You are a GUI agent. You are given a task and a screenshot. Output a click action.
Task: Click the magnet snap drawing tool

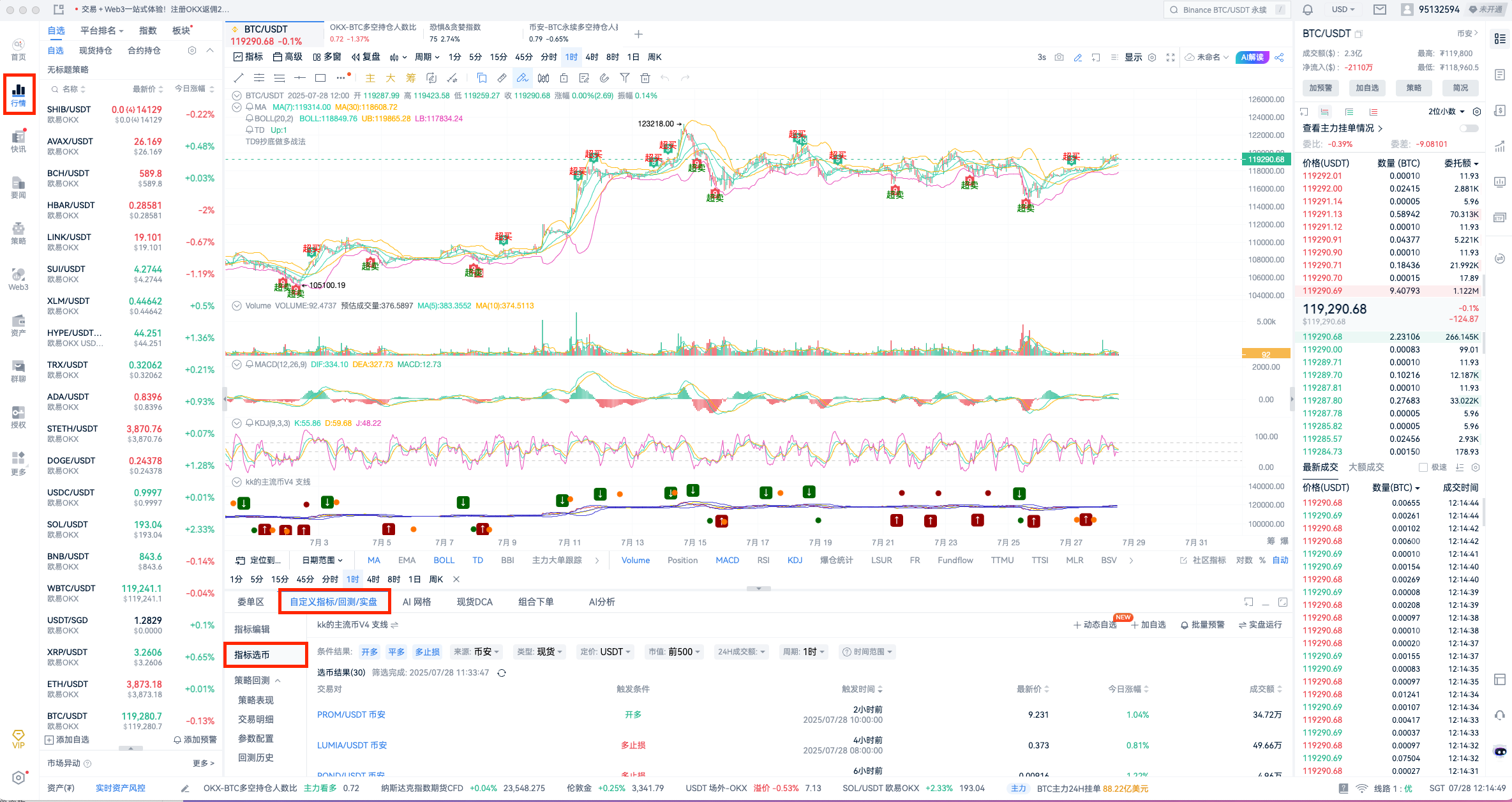pyautogui.click(x=604, y=78)
